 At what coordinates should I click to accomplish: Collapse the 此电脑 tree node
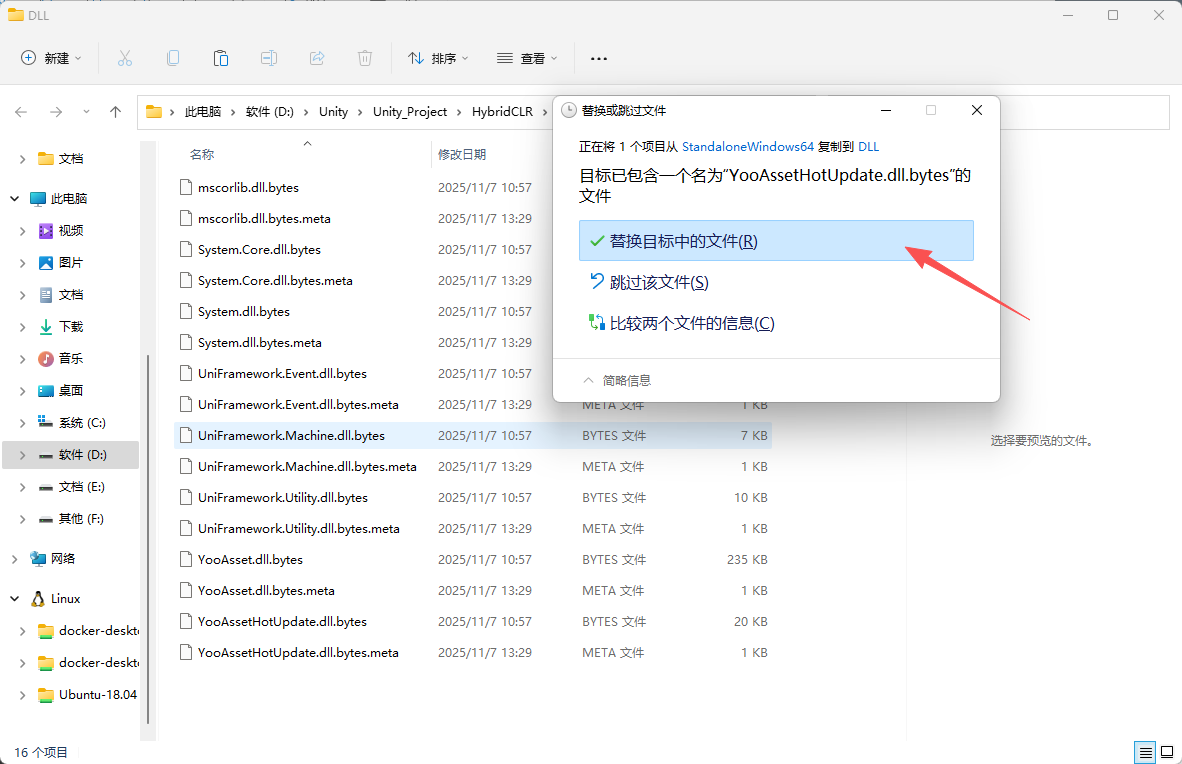click(14, 198)
